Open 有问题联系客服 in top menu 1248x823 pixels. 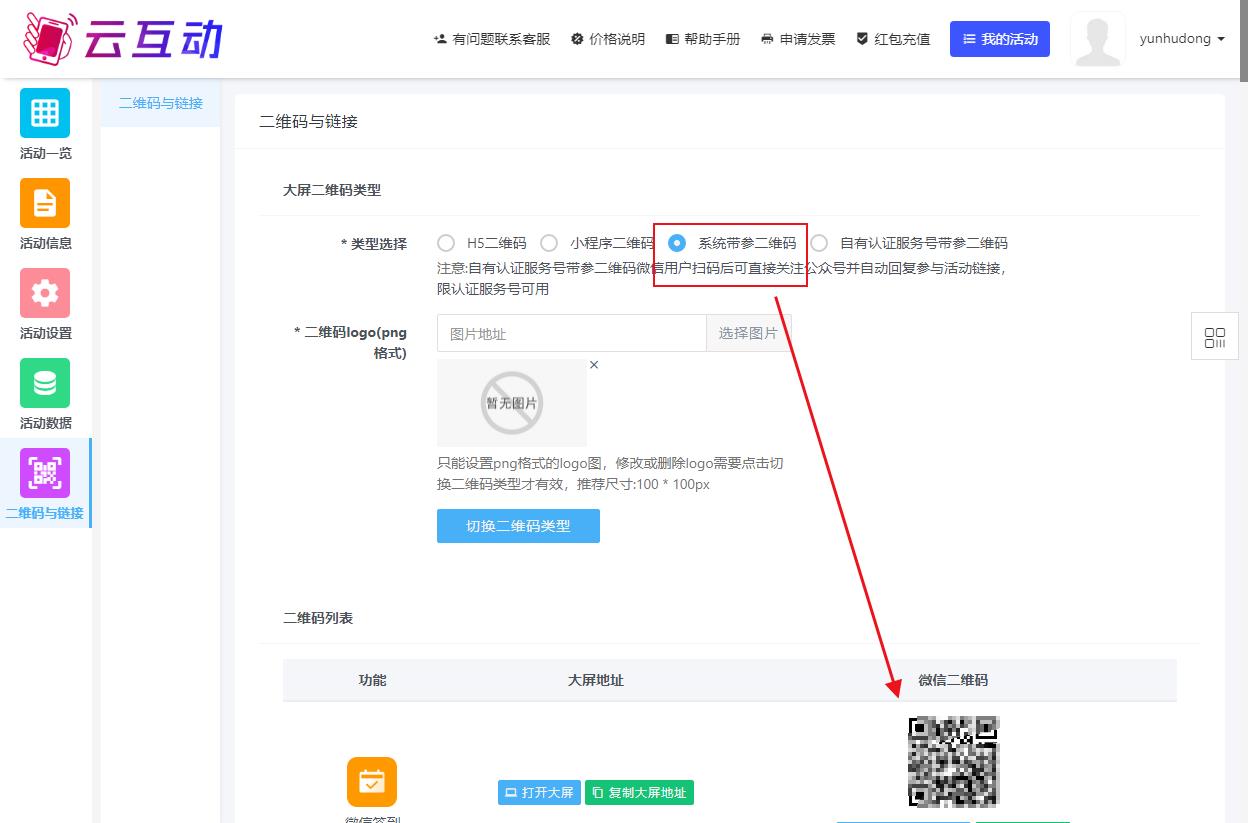point(492,39)
